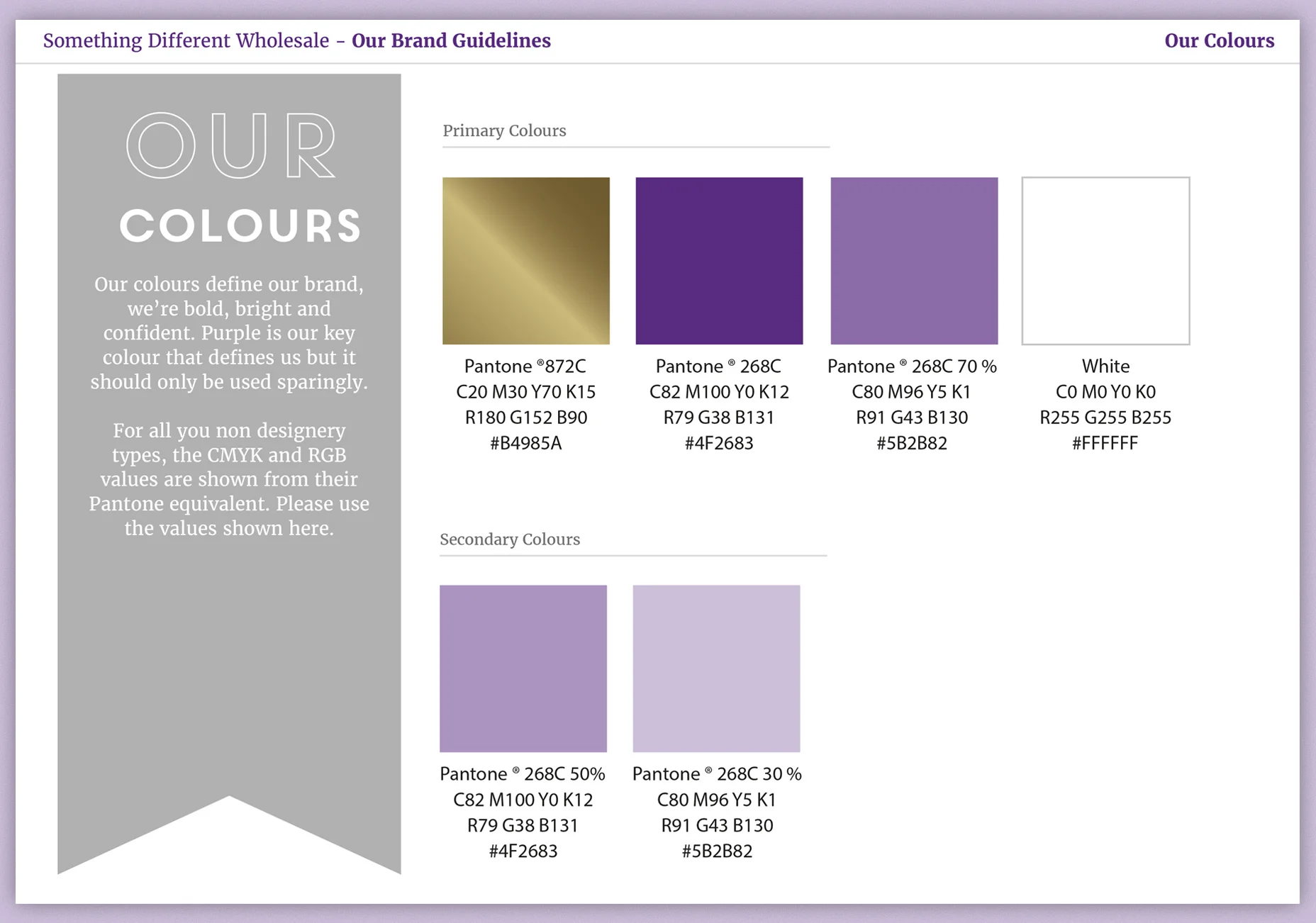This screenshot has height=923, width=1316.
Task: Click "R79 G38 B131" under 268C 50%
Action: point(523,825)
